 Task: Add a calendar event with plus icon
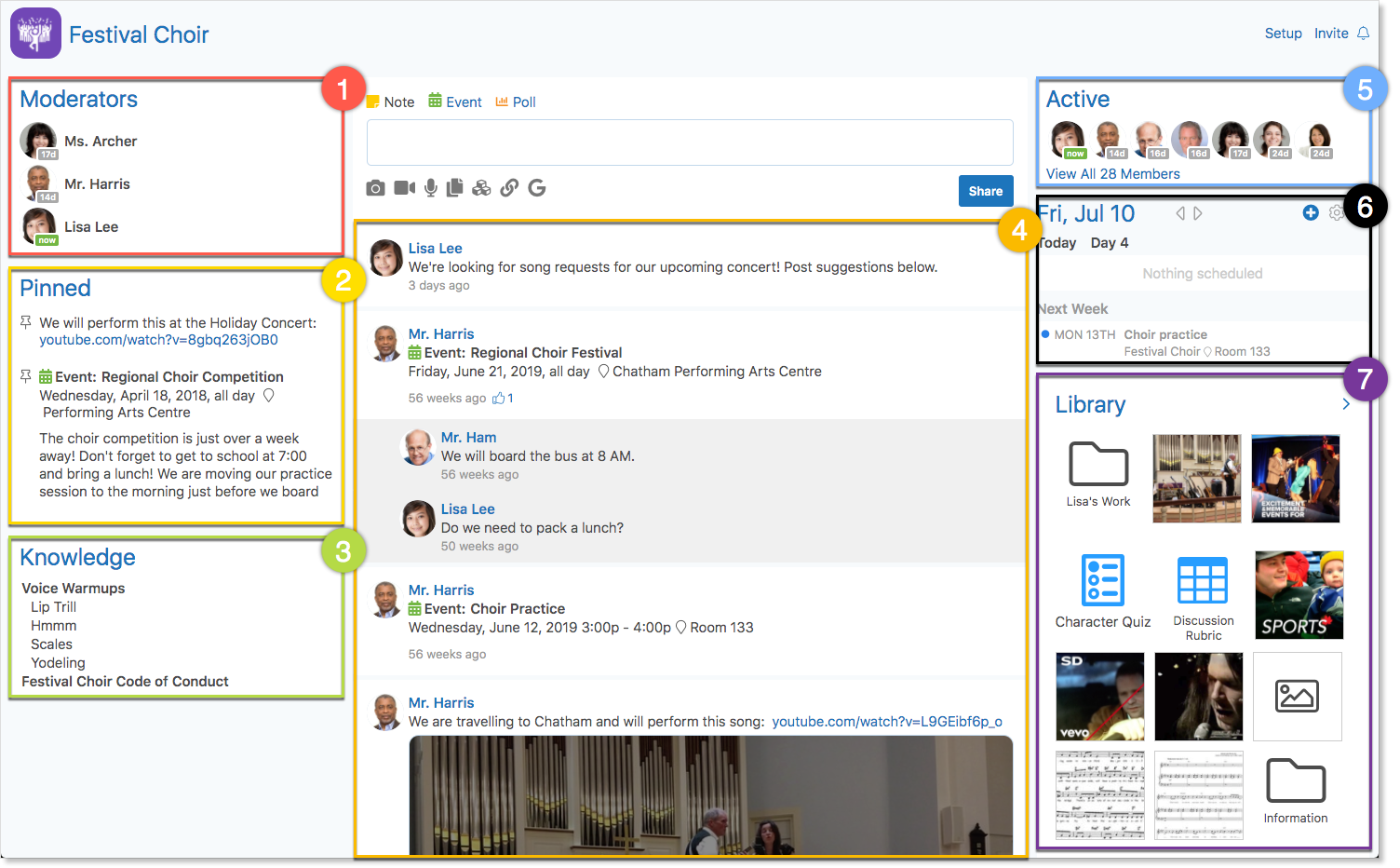(1311, 213)
